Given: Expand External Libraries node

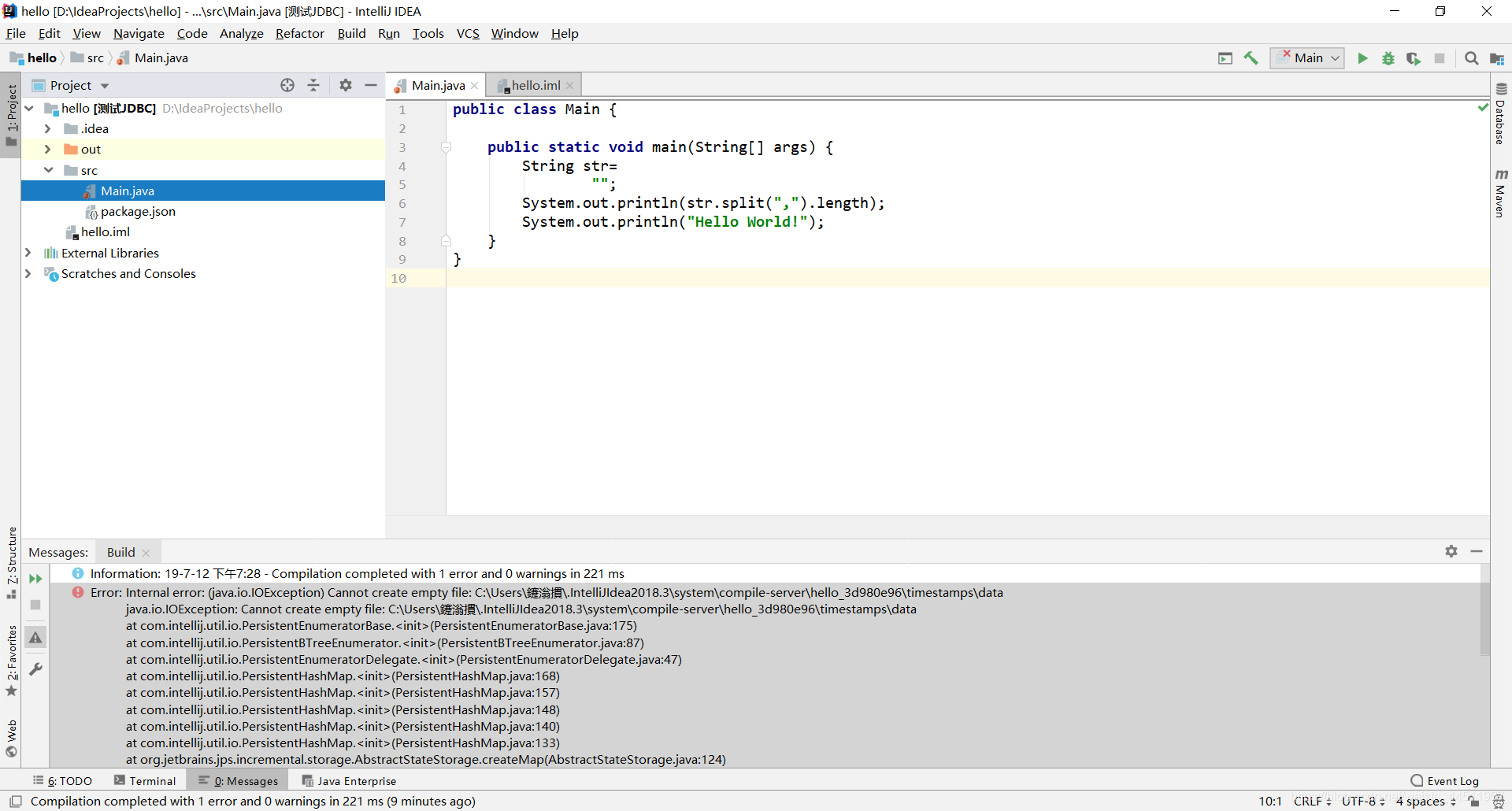Looking at the screenshot, I should pyautogui.click(x=28, y=253).
